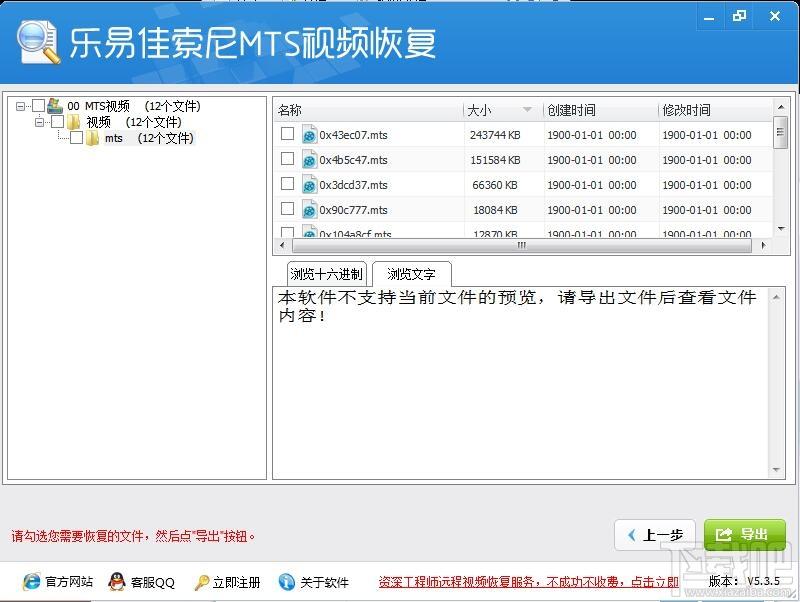Switch to the 浏览十六进制 tab
800x602 pixels.
pos(327,274)
